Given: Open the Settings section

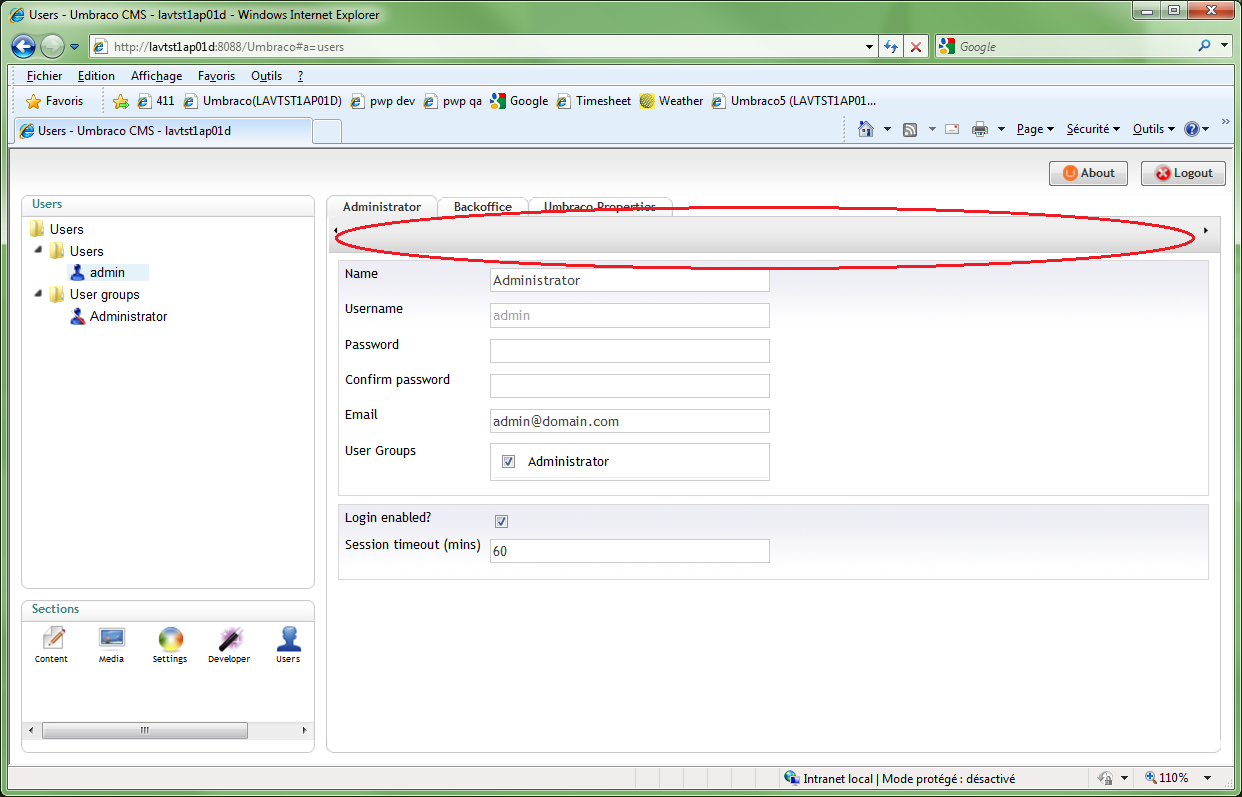Looking at the screenshot, I should click(170, 645).
